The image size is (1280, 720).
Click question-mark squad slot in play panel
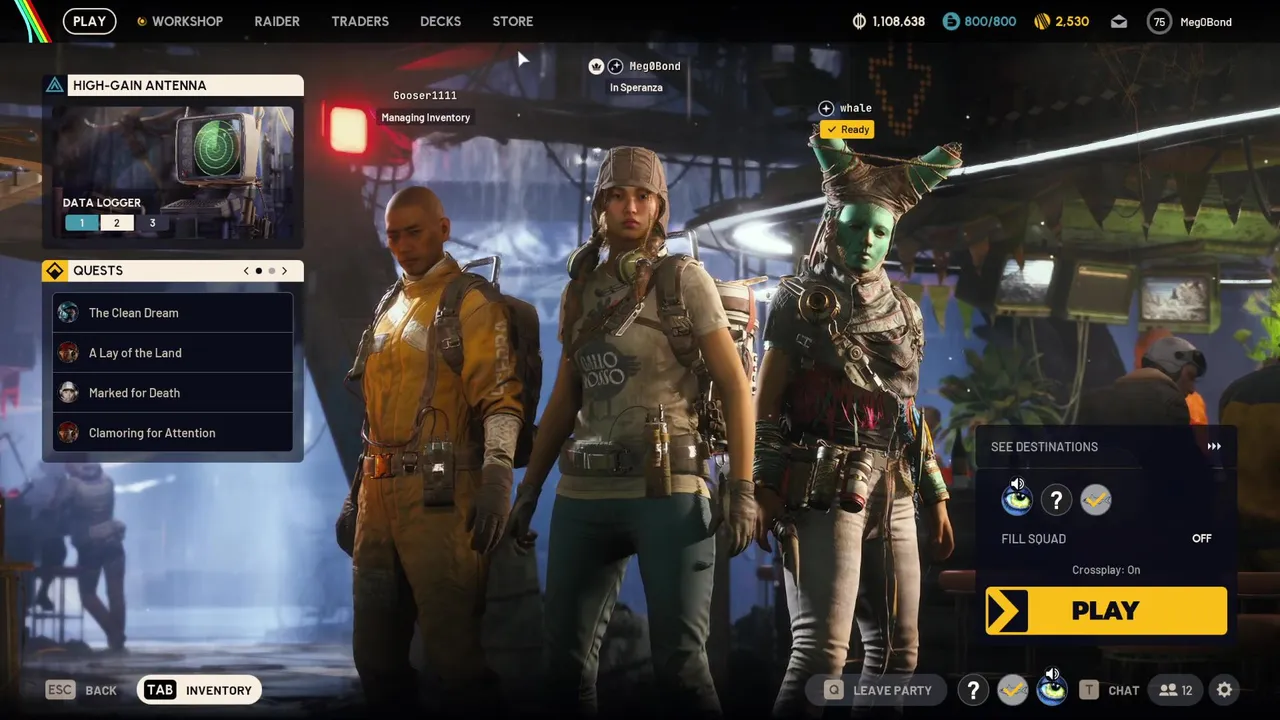1056,499
